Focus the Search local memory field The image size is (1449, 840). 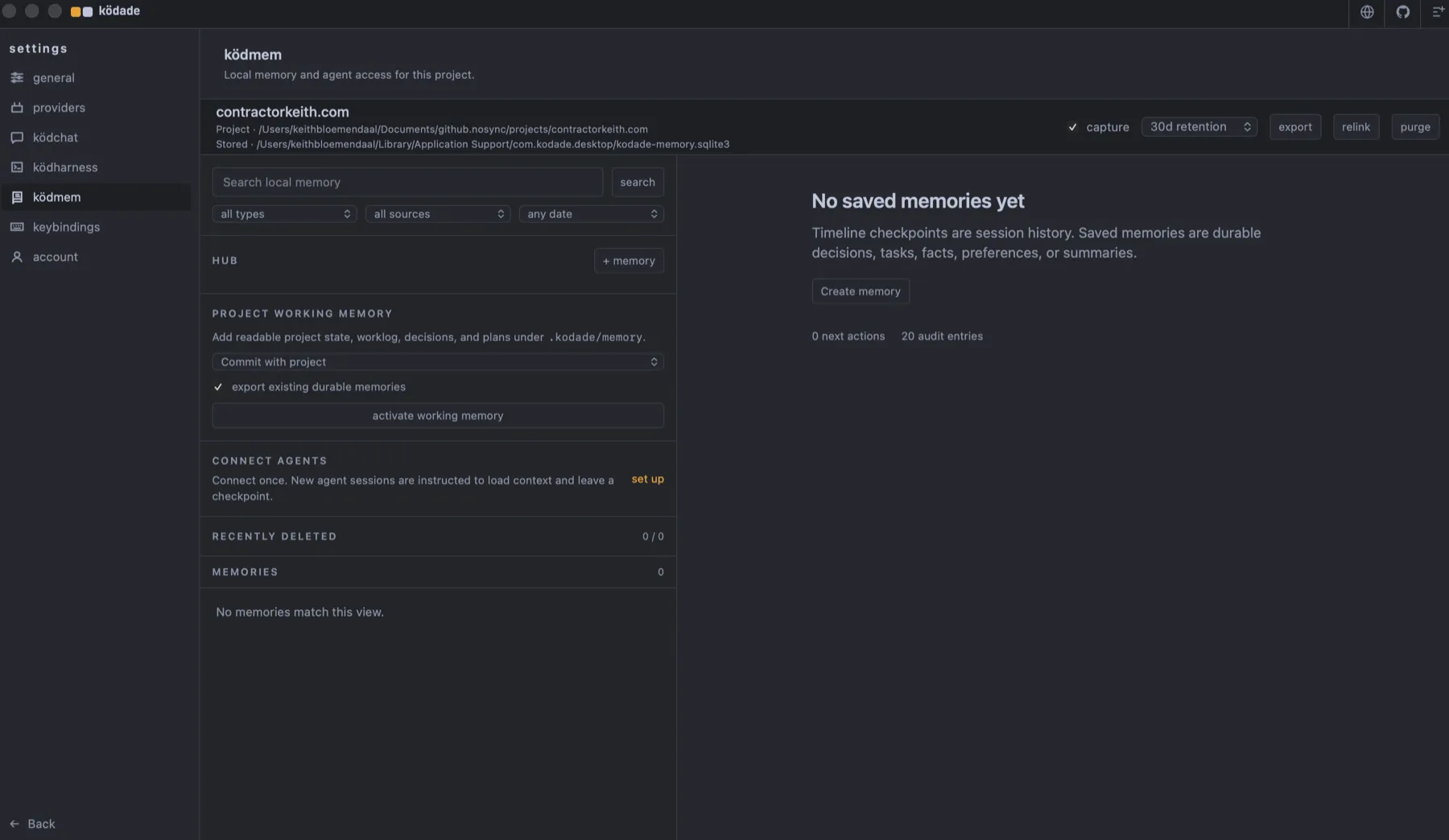click(x=407, y=183)
